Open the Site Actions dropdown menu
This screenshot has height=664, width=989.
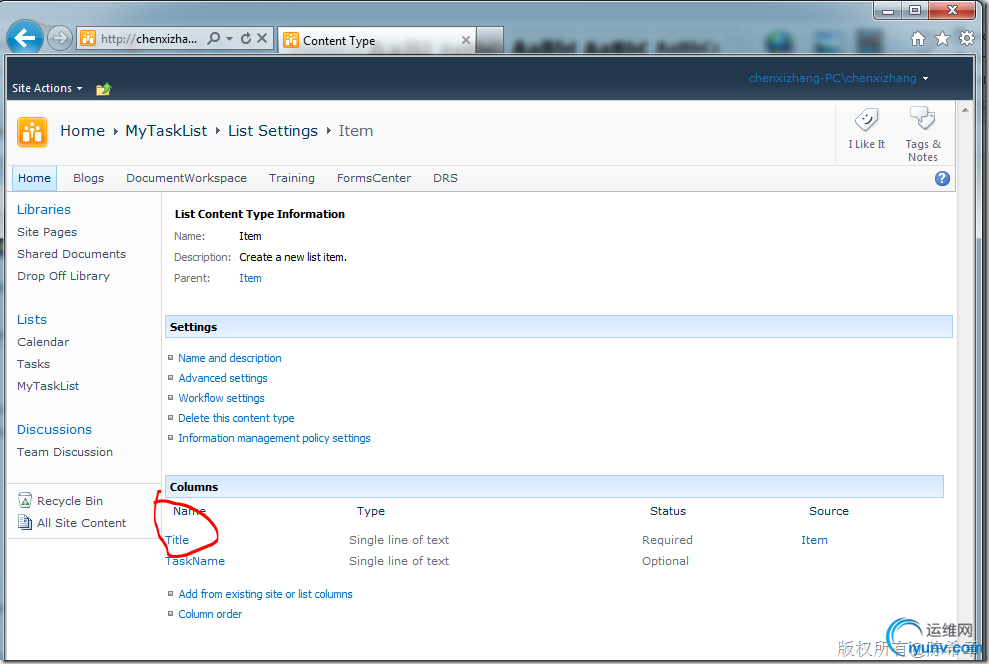[x=47, y=88]
